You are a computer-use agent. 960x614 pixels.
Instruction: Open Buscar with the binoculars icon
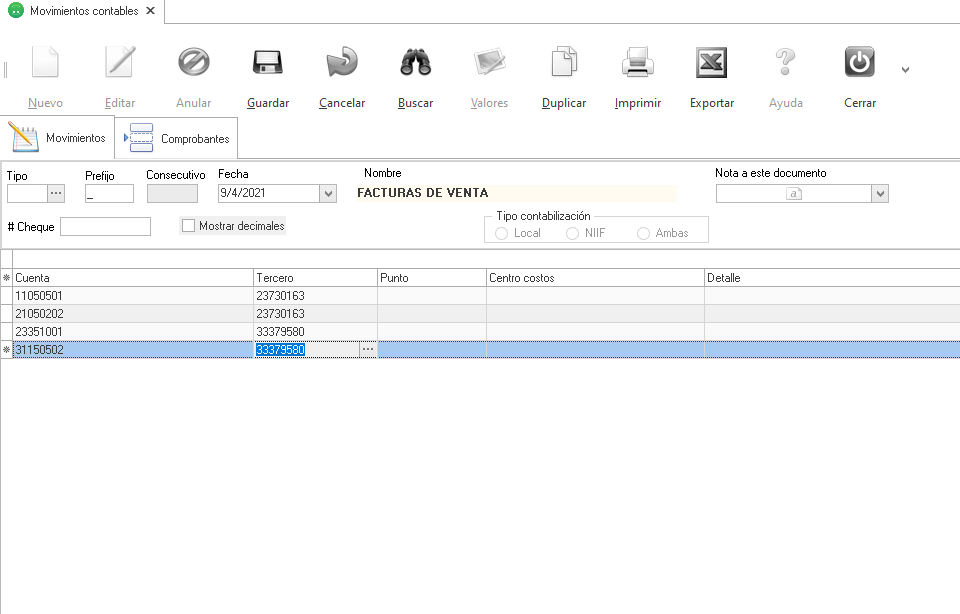coord(415,64)
